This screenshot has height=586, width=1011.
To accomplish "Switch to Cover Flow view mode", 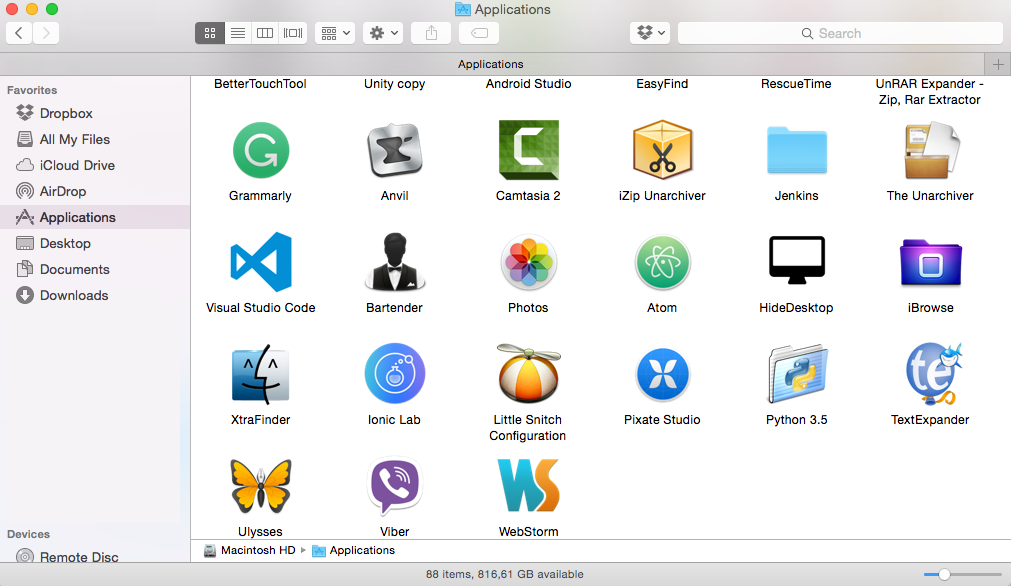I will point(293,33).
